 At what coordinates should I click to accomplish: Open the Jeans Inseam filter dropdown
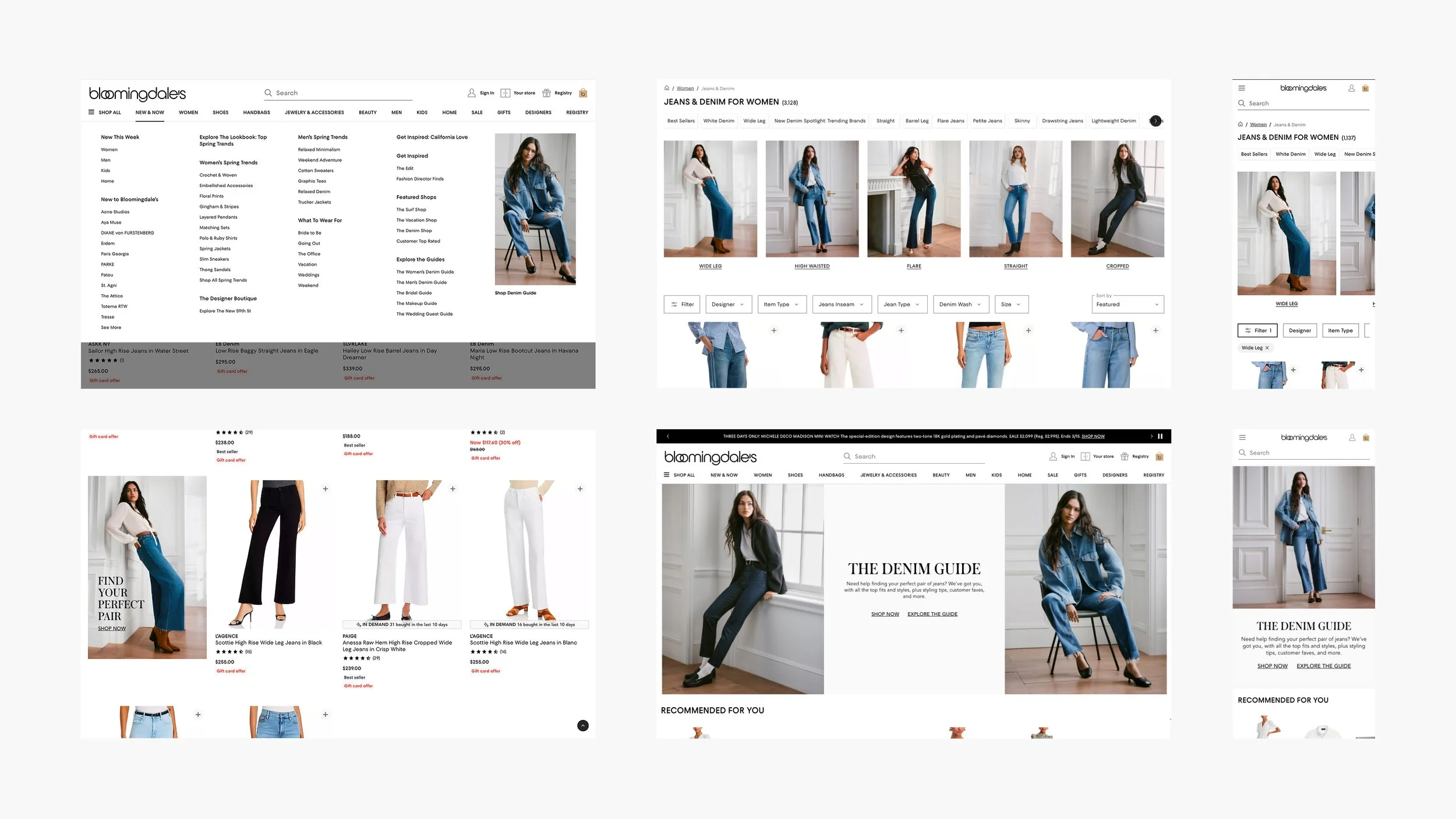pyautogui.click(x=842, y=305)
